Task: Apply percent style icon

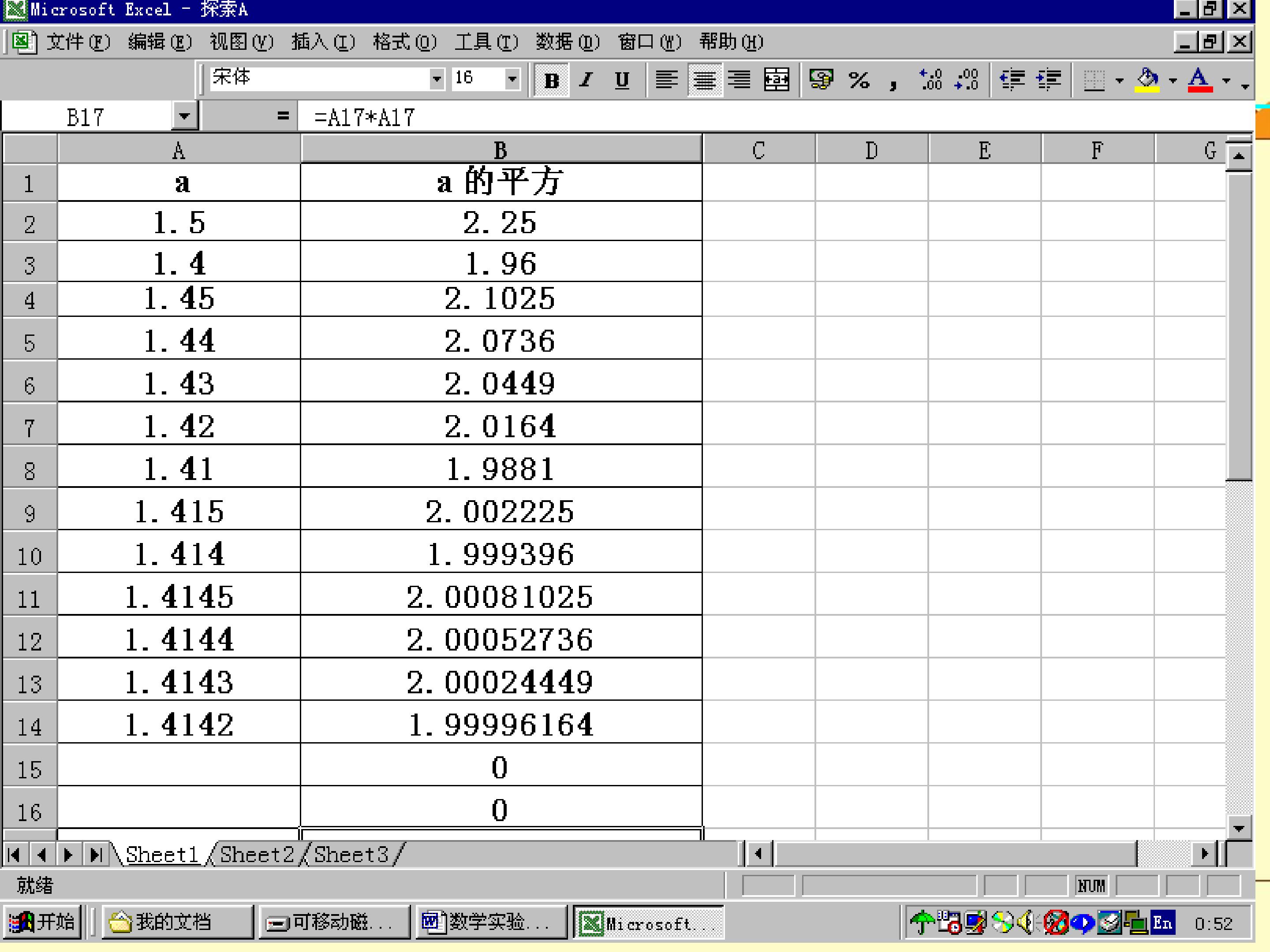Action: tap(859, 80)
